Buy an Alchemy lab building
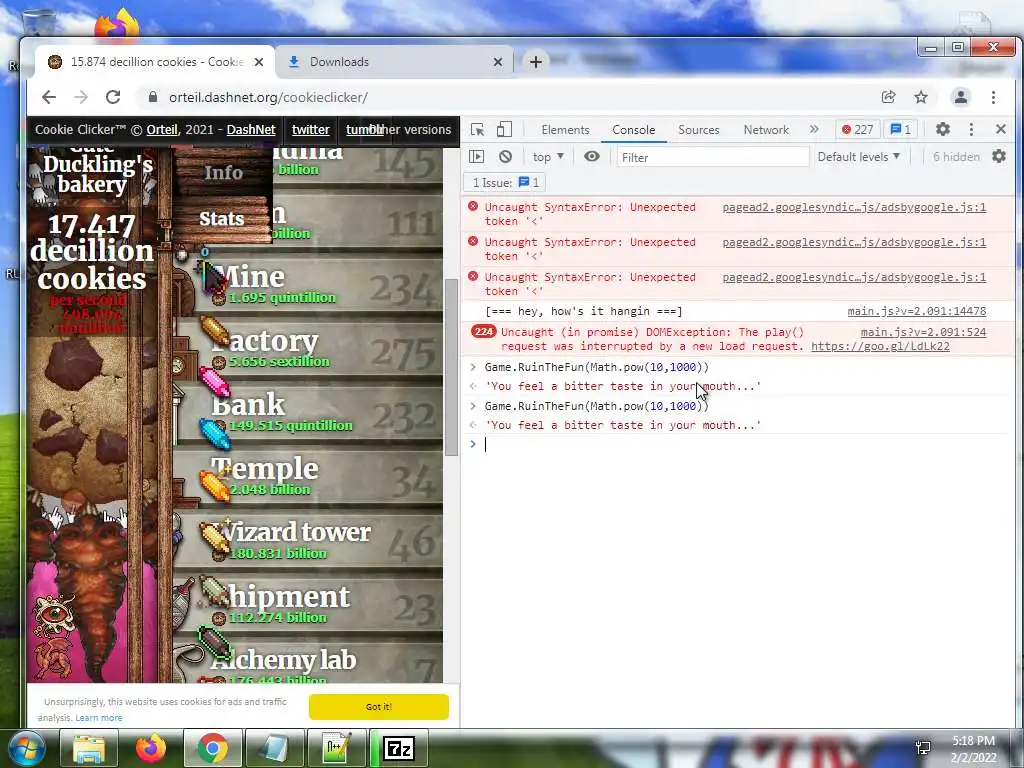Viewport: 1024px width, 768px height. 308,663
